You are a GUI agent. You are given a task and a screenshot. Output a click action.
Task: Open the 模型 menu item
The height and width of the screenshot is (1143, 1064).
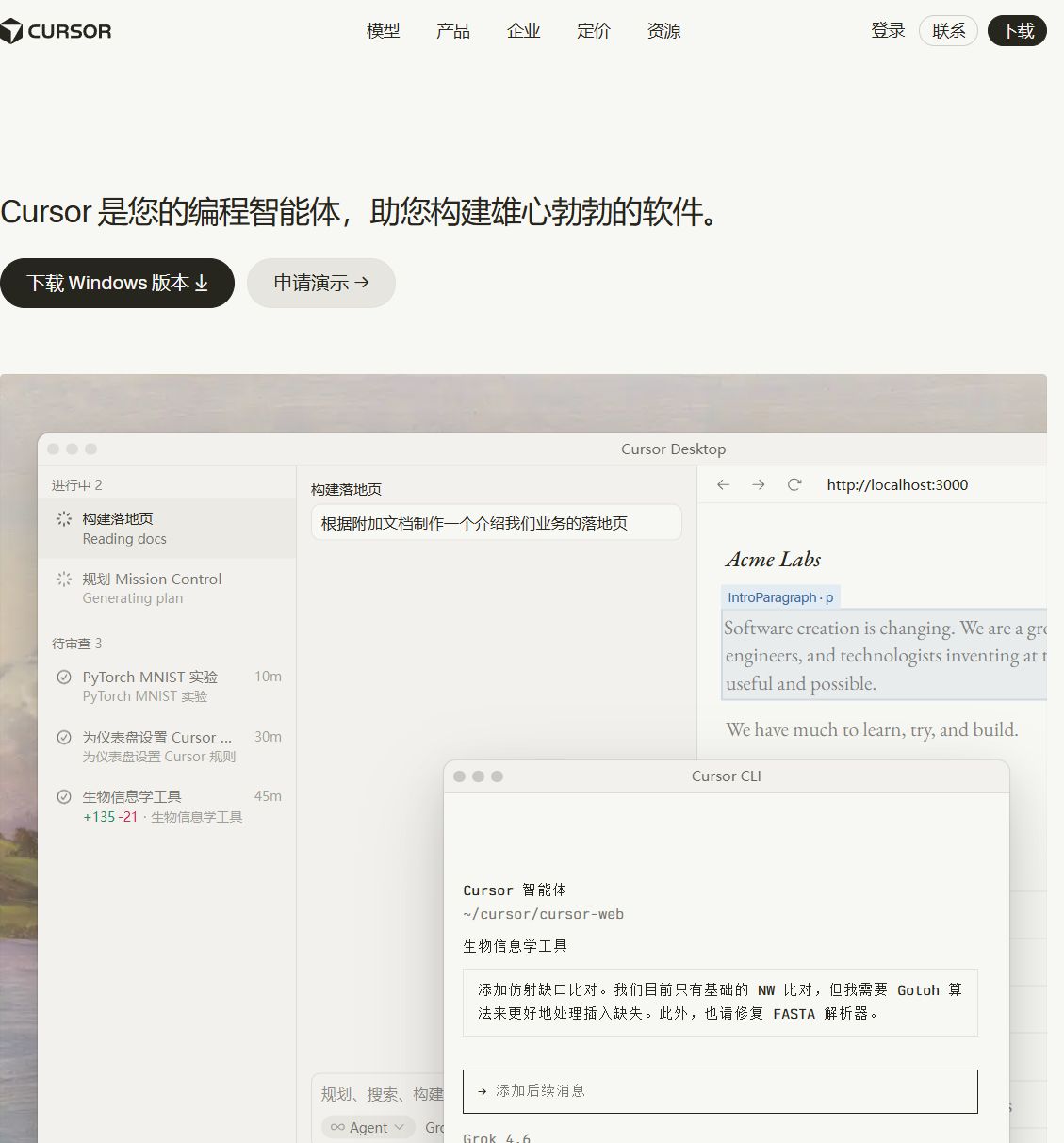pos(383,31)
